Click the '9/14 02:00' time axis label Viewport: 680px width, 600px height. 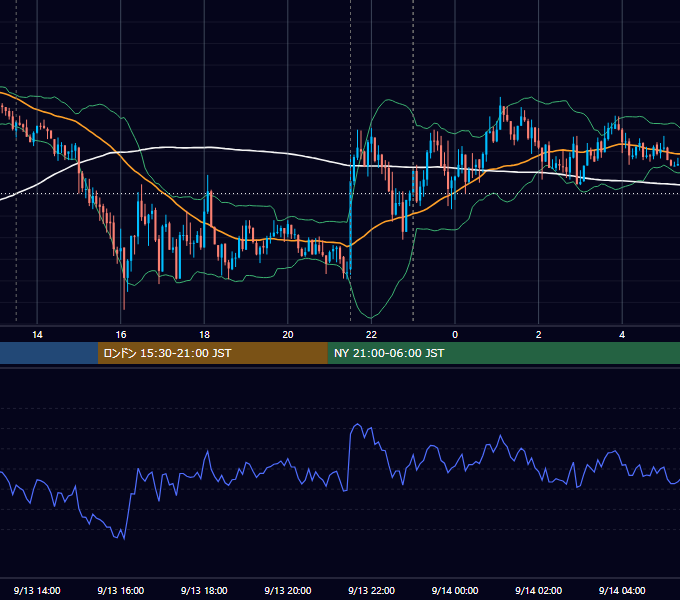pos(539,590)
